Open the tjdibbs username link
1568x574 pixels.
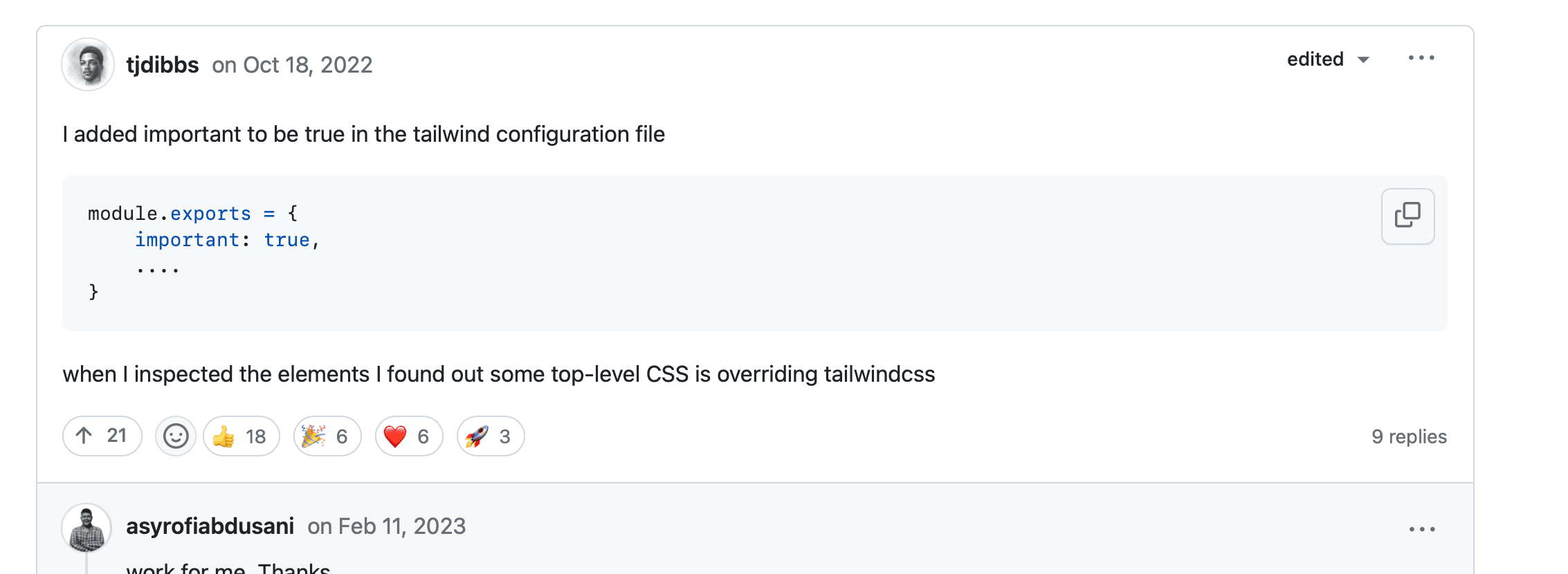tap(163, 65)
